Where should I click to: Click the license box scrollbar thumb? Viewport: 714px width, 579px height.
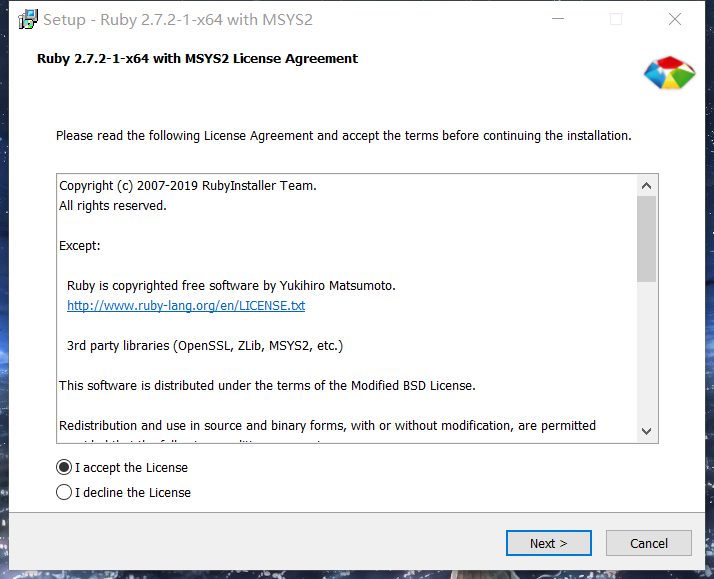[646, 239]
